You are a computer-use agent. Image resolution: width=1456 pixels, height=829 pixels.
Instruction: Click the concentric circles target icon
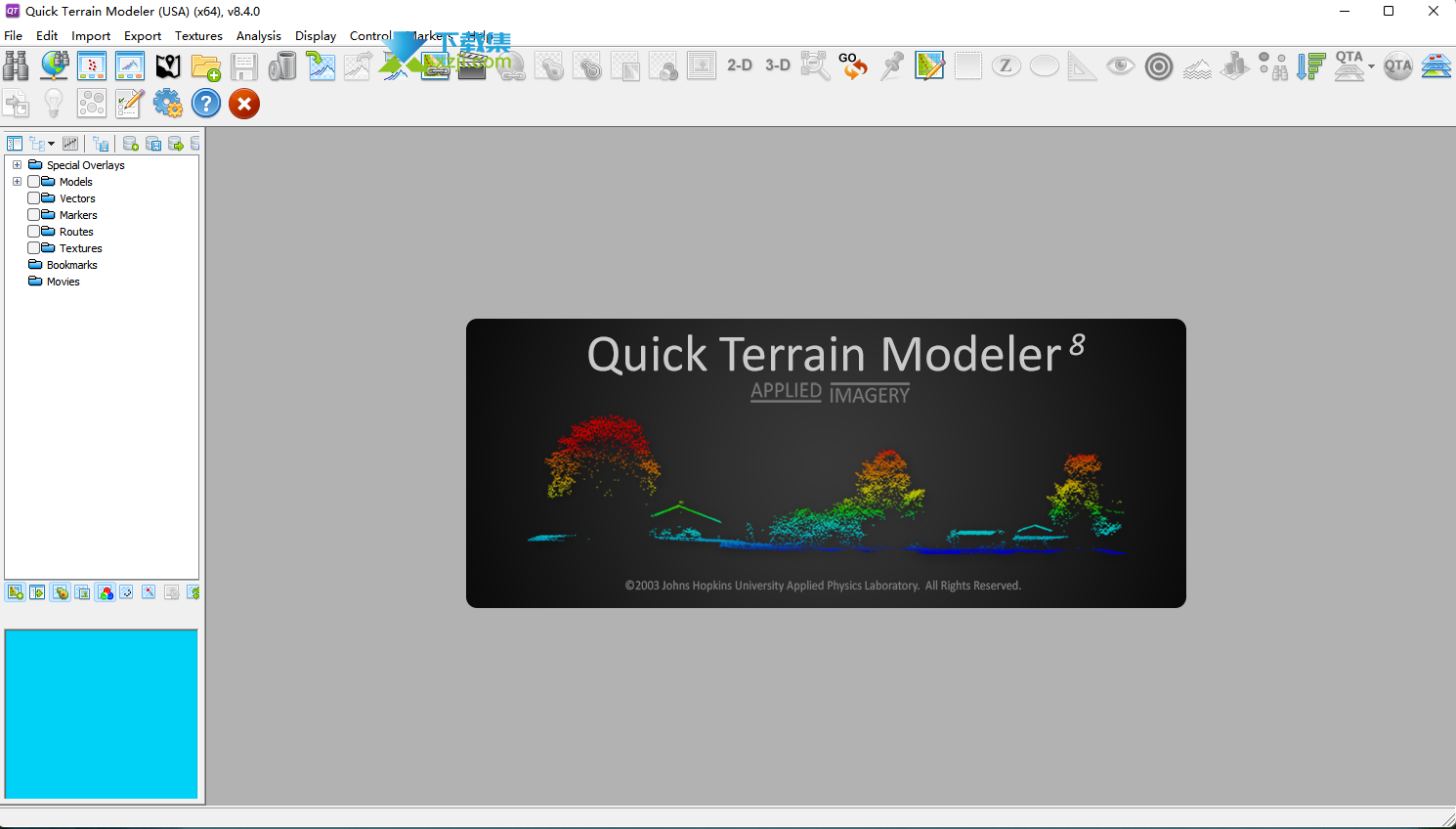[x=1159, y=65]
